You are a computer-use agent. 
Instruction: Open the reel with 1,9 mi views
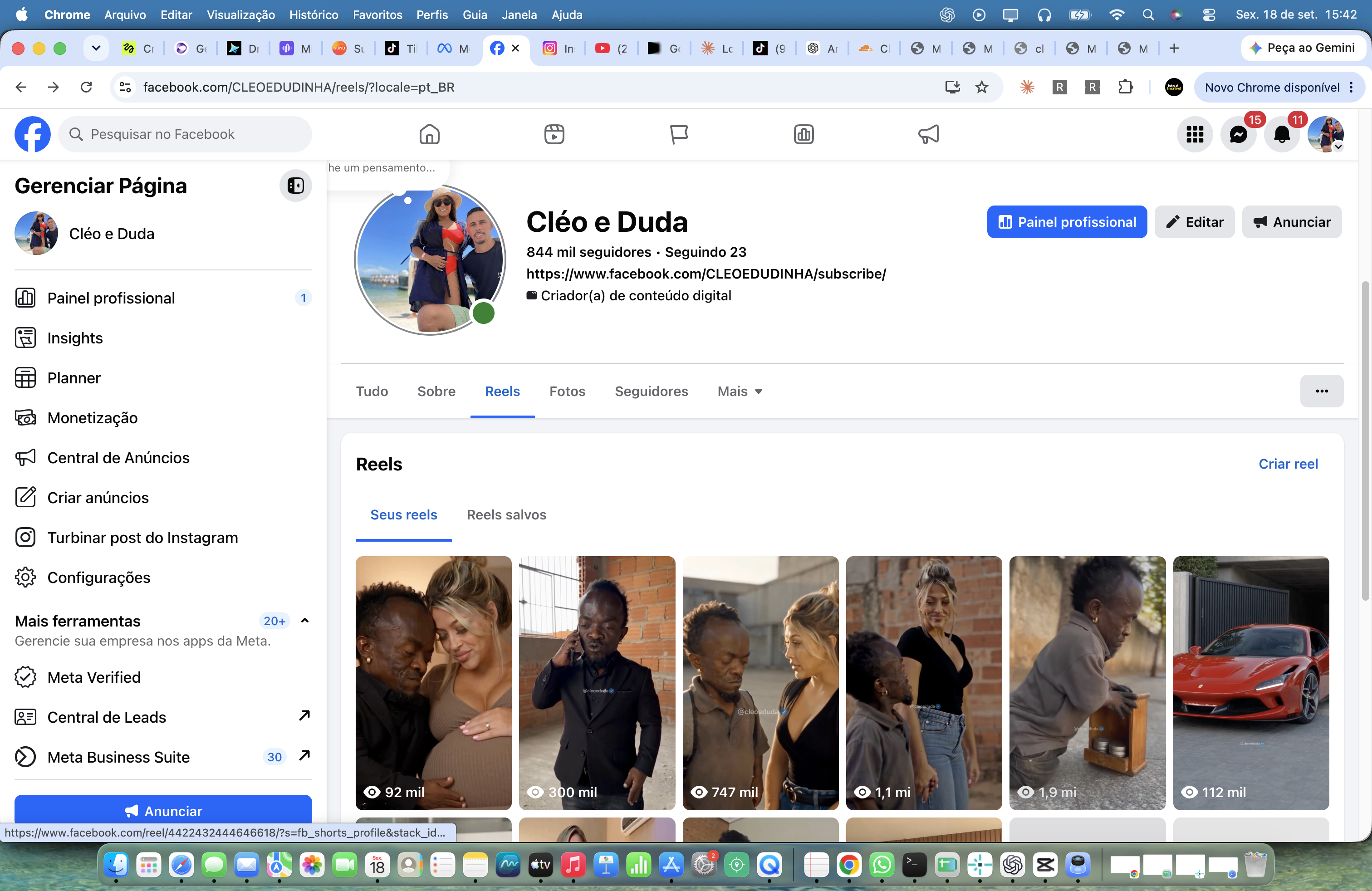[1087, 683]
